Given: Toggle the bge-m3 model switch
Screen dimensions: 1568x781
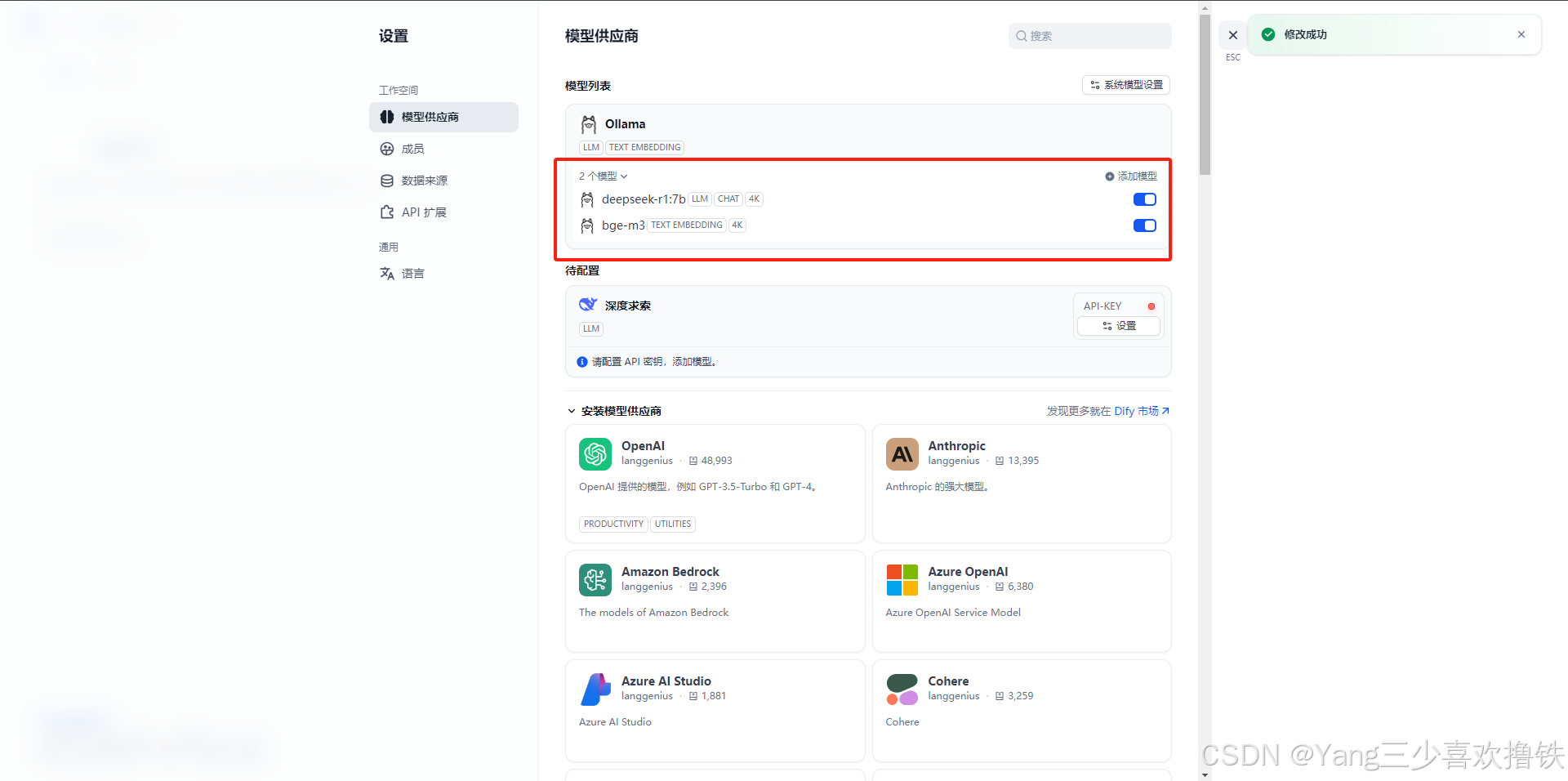Looking at the screenshot, I should click(1145, 225).
